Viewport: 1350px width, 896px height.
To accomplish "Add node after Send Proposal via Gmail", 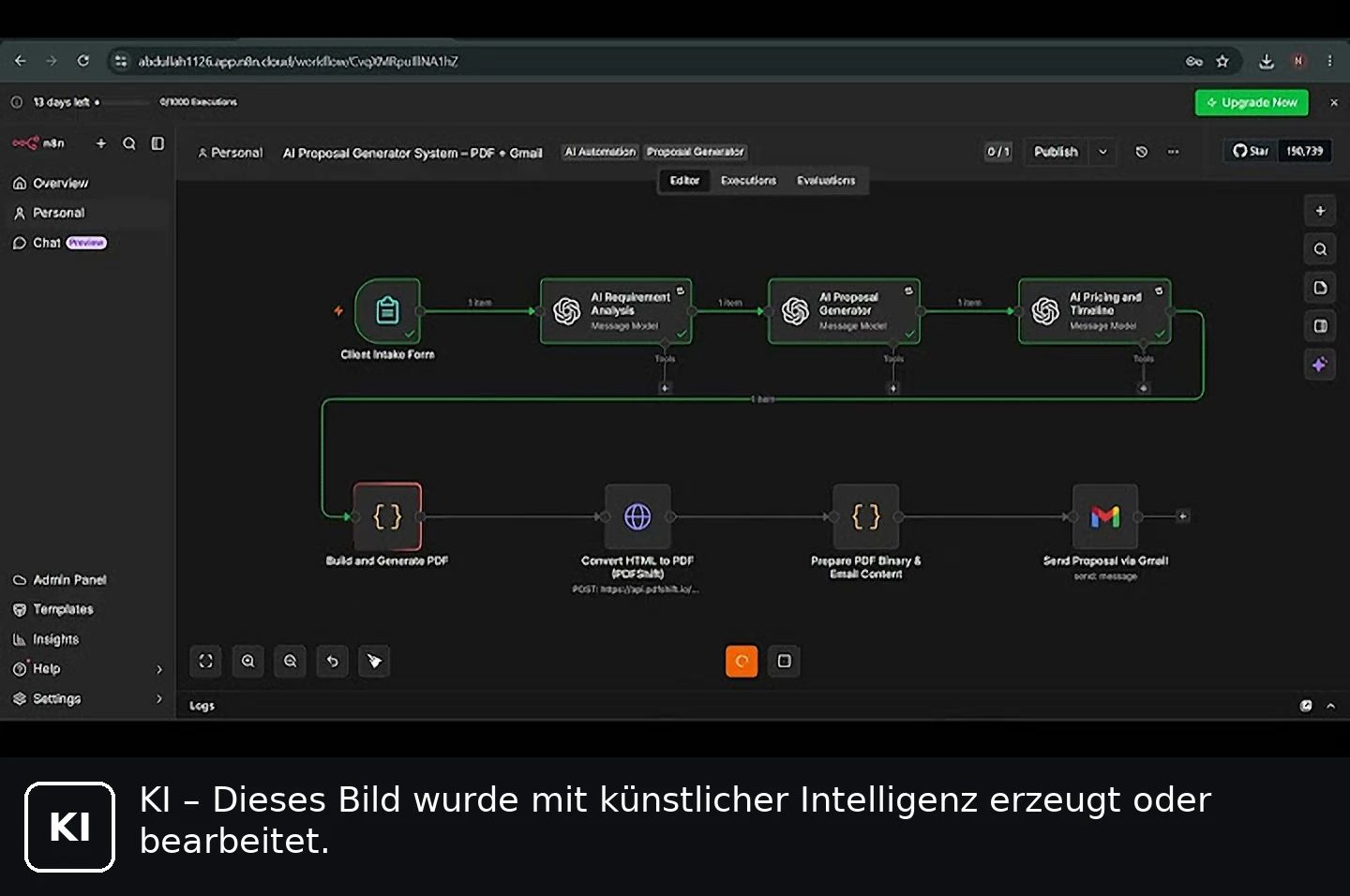I will tap(1183, 516).
